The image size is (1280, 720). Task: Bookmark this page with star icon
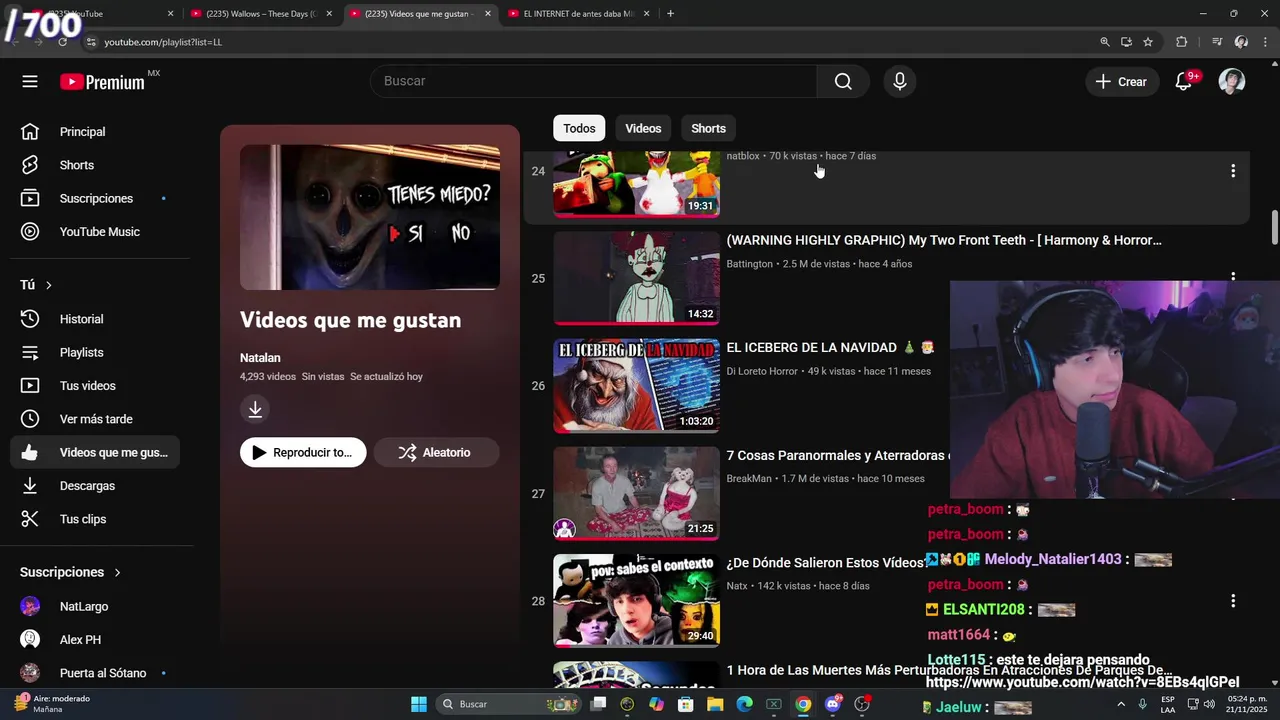1148,42
